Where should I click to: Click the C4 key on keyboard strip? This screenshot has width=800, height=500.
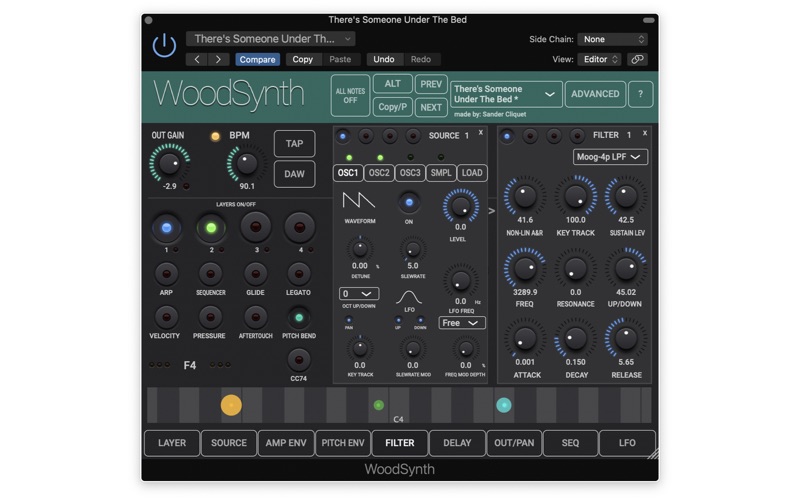(398, 405)
